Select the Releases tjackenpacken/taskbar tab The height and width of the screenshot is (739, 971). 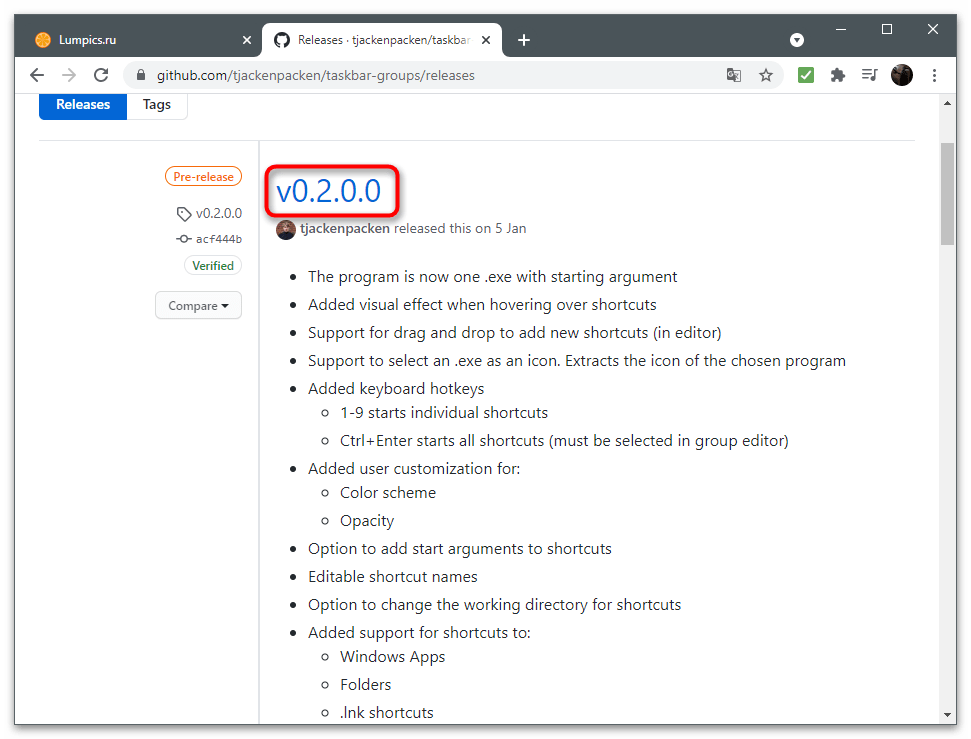point(382,40)
